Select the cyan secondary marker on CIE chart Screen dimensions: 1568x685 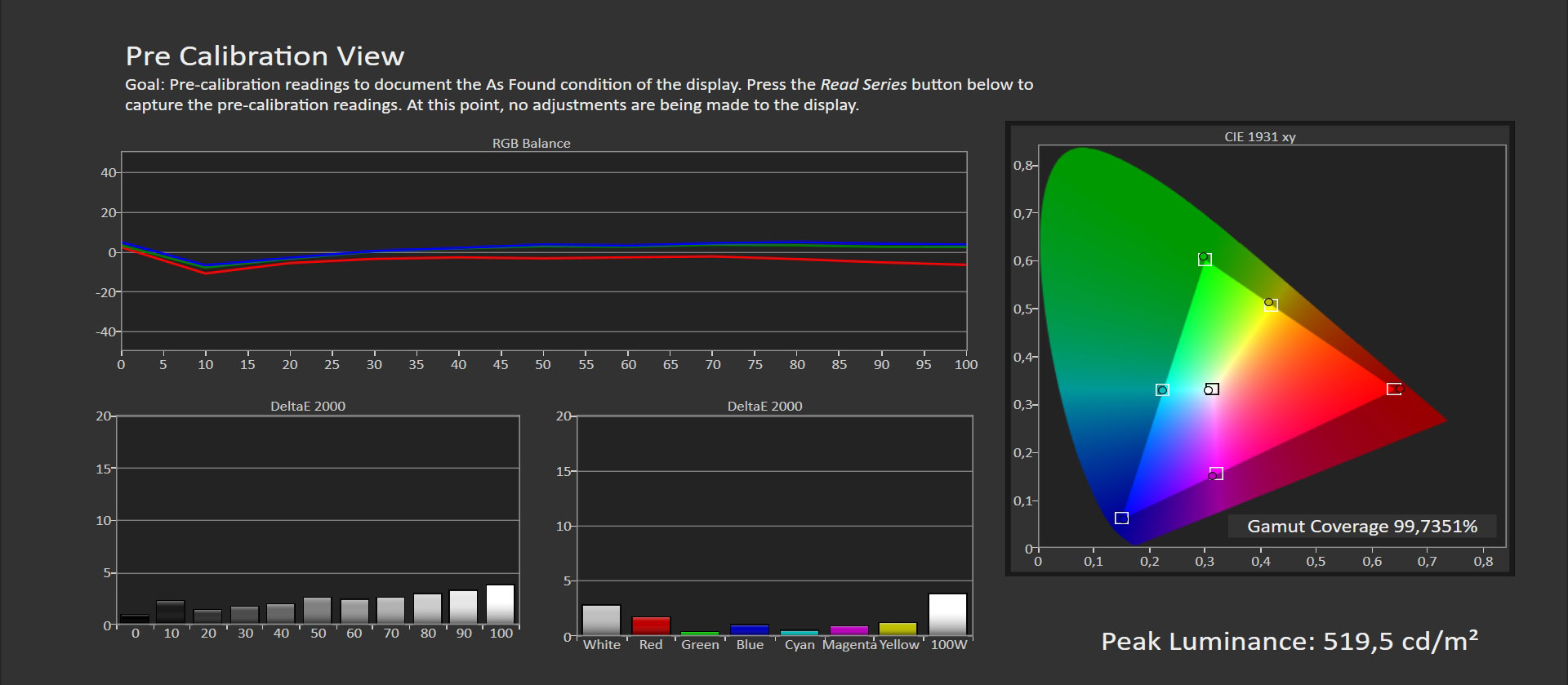[1162, 390]
